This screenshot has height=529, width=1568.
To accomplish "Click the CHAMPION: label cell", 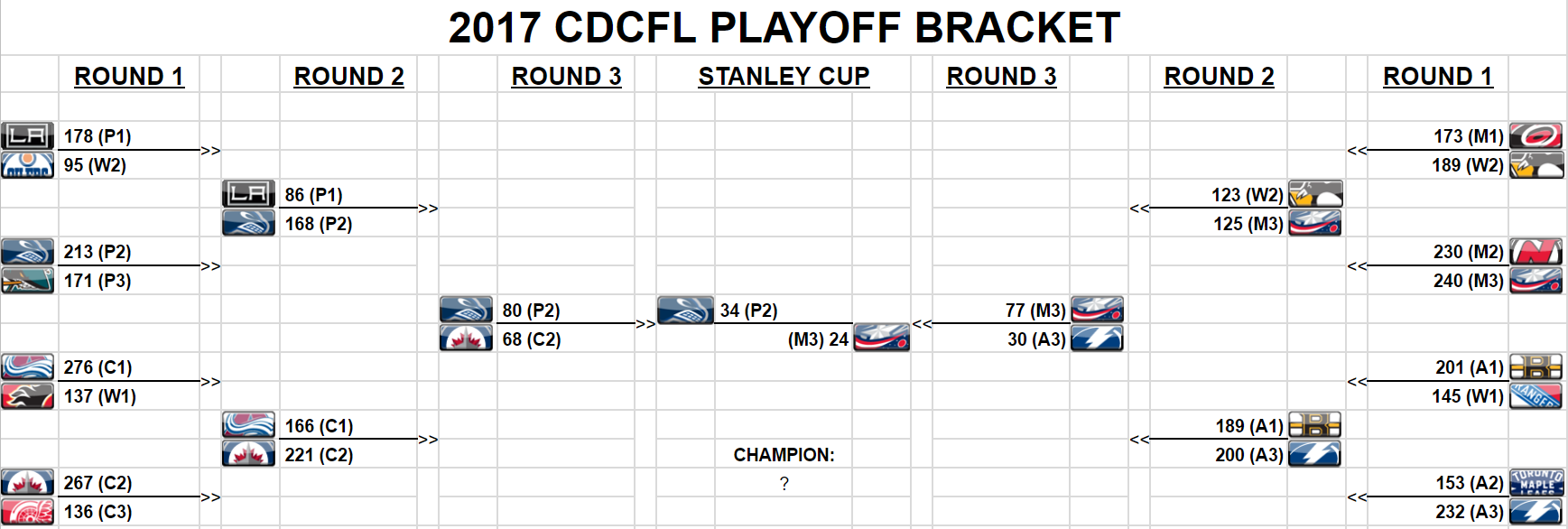I will point(784,455).
